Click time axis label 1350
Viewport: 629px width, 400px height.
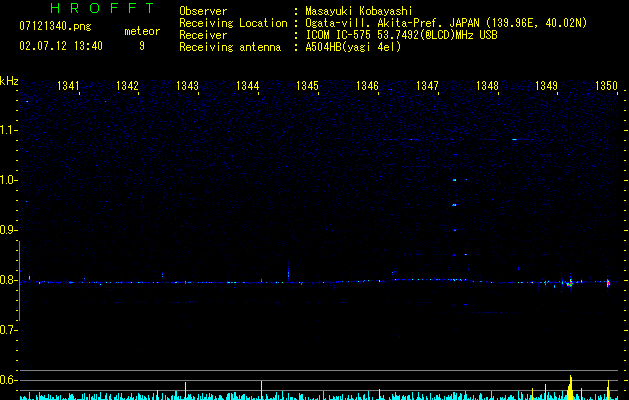(607, 85)
